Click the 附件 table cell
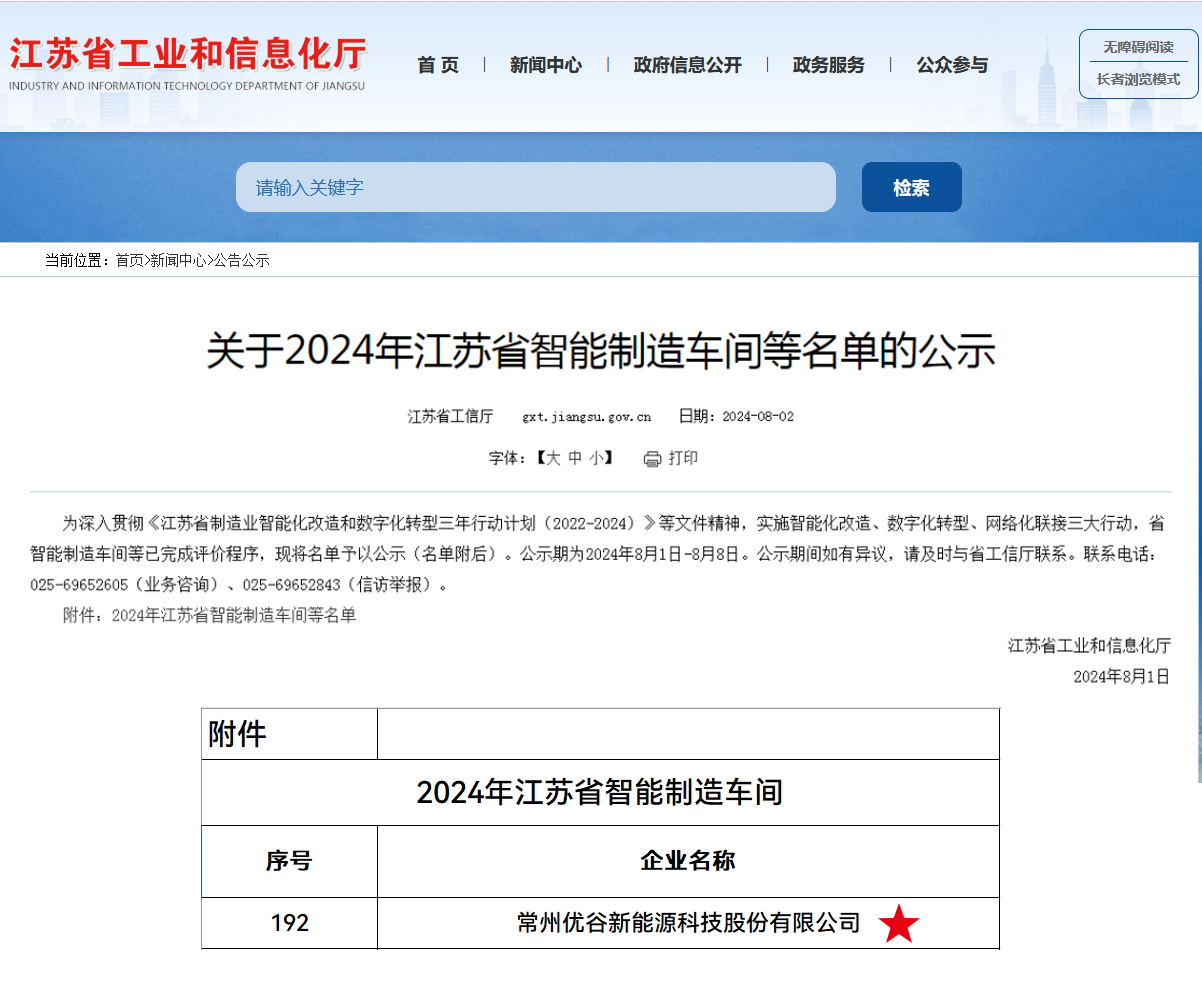The height and width of the screenshot is (1000, 1202). 289,734
